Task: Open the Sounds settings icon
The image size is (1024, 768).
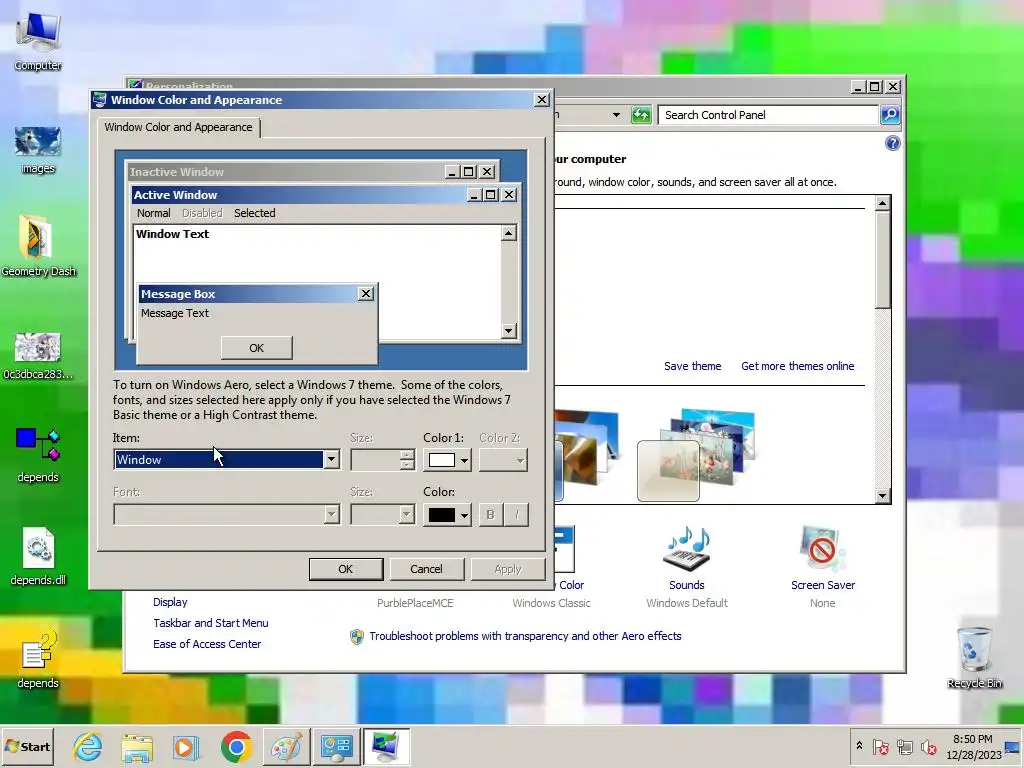Action: (x=686, y=550)
